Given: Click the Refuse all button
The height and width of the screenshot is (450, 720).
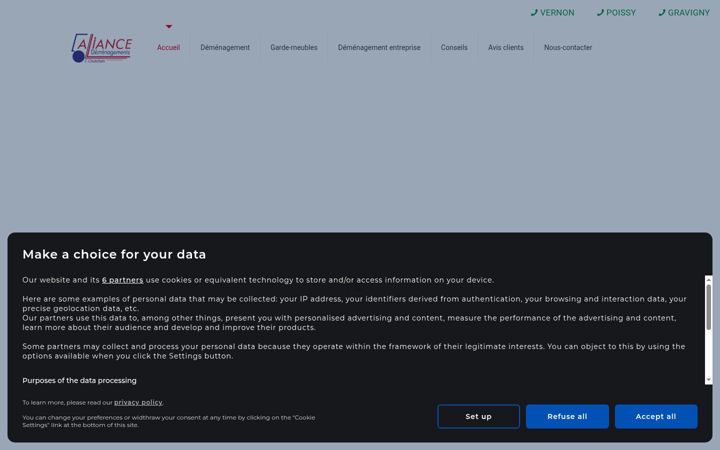Looking at the screenshot, I should pos(567,416).
